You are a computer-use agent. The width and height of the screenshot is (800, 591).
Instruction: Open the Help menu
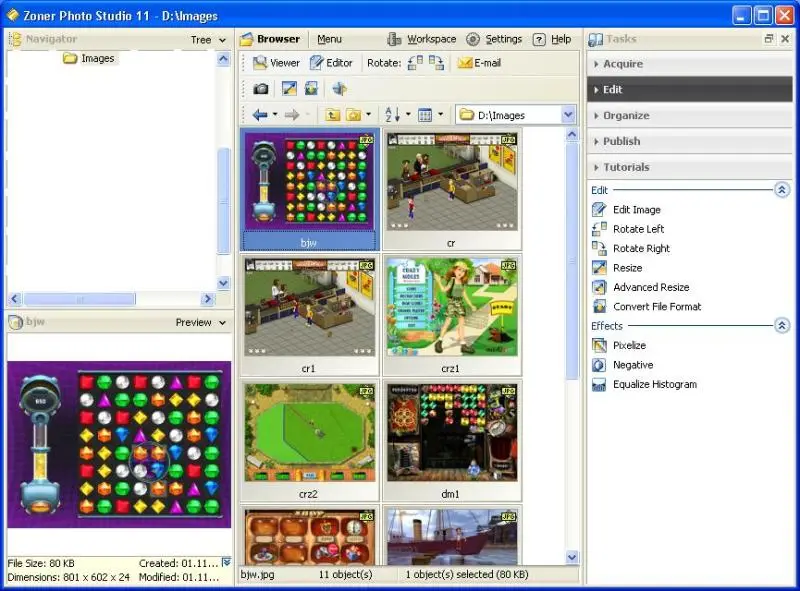552,39
